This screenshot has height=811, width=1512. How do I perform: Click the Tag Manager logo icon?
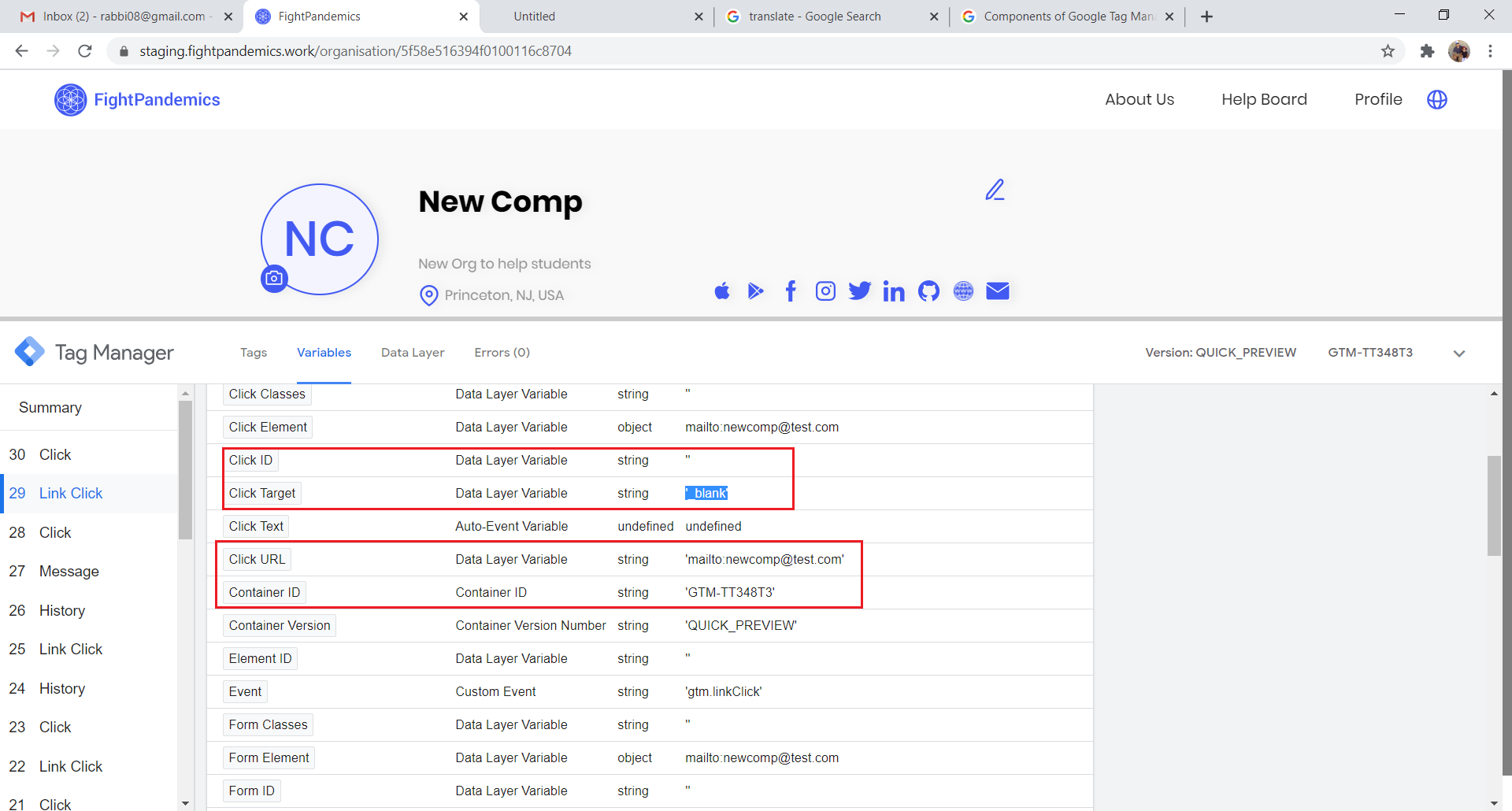(30, 352)
